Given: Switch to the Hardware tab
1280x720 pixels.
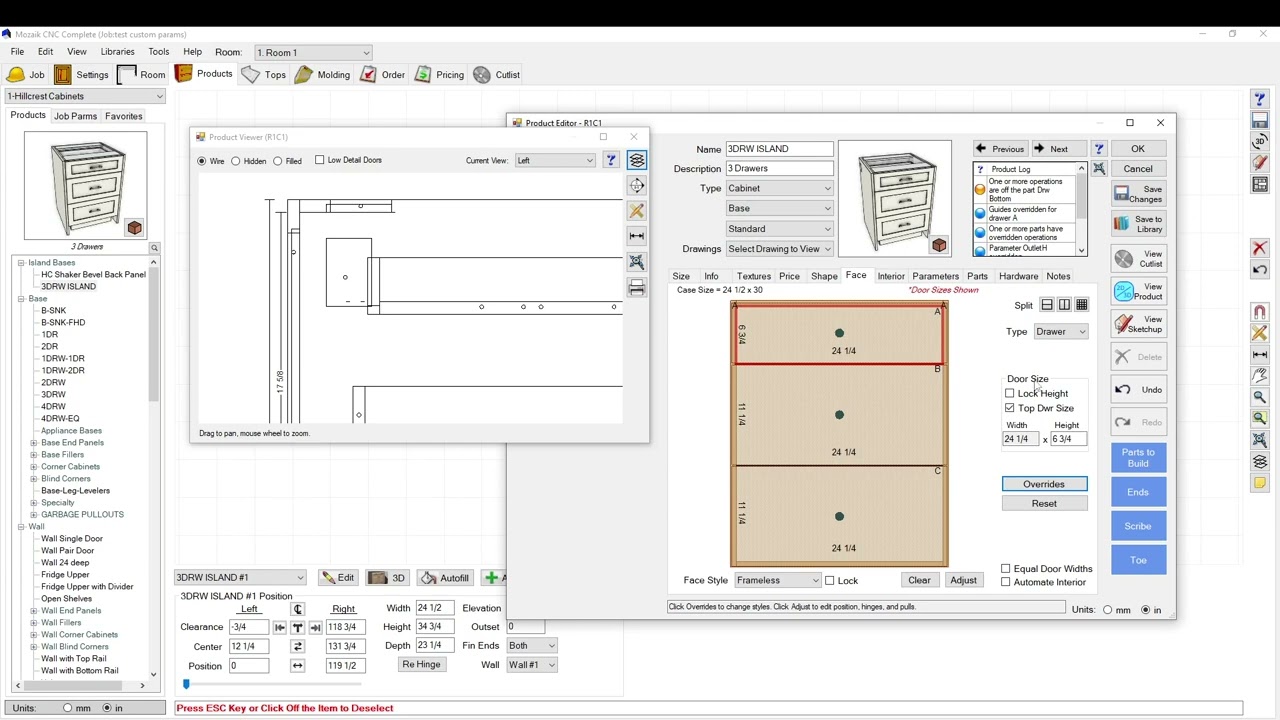Looking at the screenshot, I should pyautogui.click(x=1018, y=276).
